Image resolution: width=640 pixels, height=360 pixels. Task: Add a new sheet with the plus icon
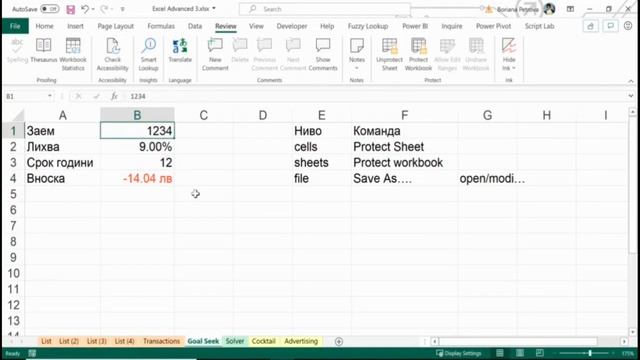coord(339,341)
